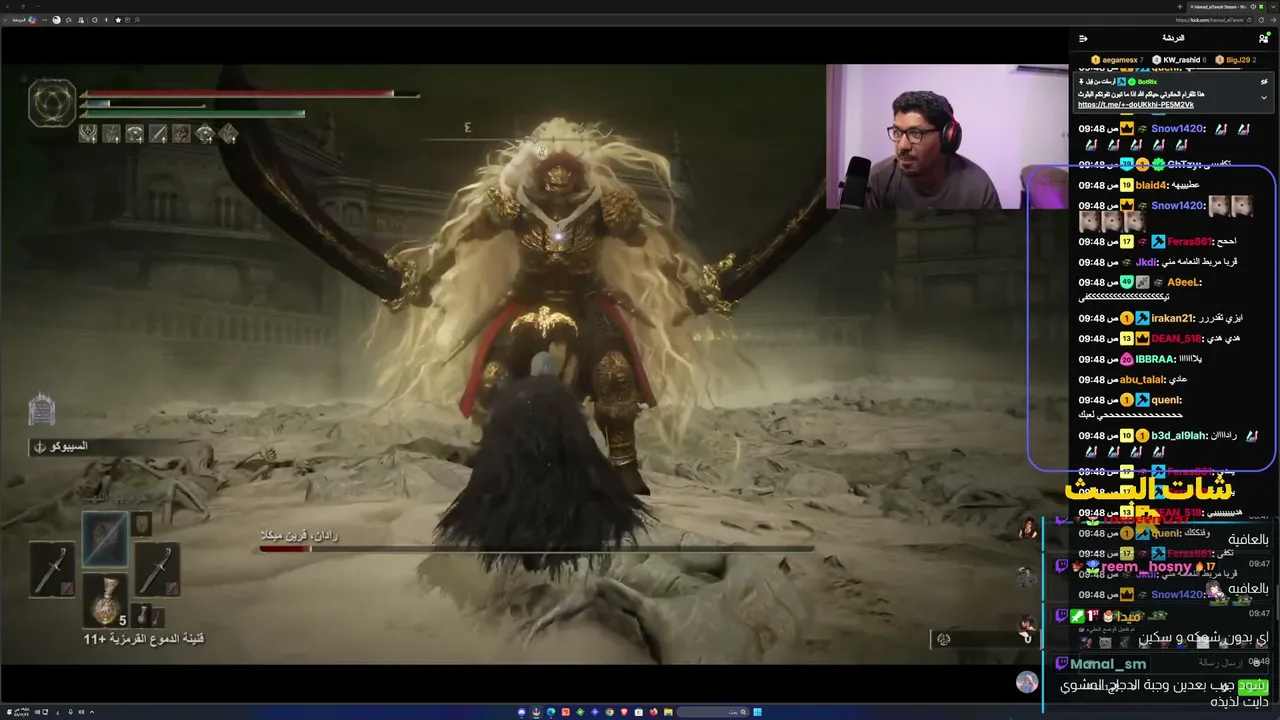Open the pinned t.me Telegram link
The height and width of the screenshot is (720, 1280).
1136,105
